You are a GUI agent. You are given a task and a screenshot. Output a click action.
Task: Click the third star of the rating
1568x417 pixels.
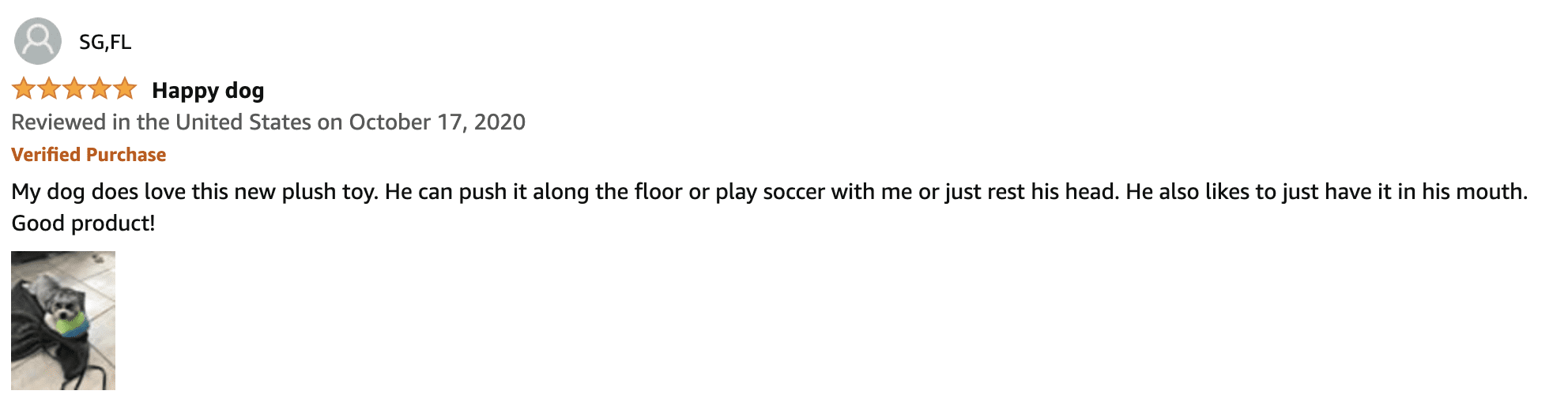pos(74,88)
